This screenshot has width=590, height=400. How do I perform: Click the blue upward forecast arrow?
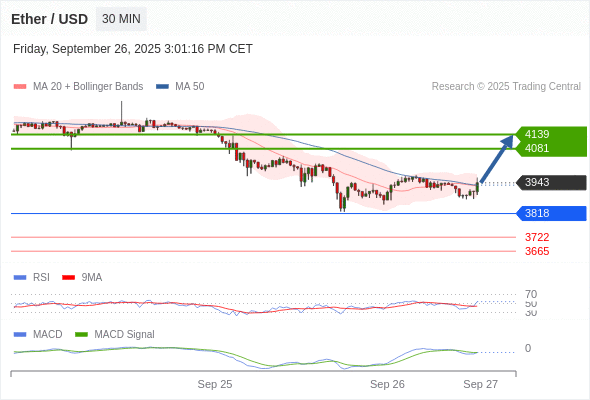497,159
